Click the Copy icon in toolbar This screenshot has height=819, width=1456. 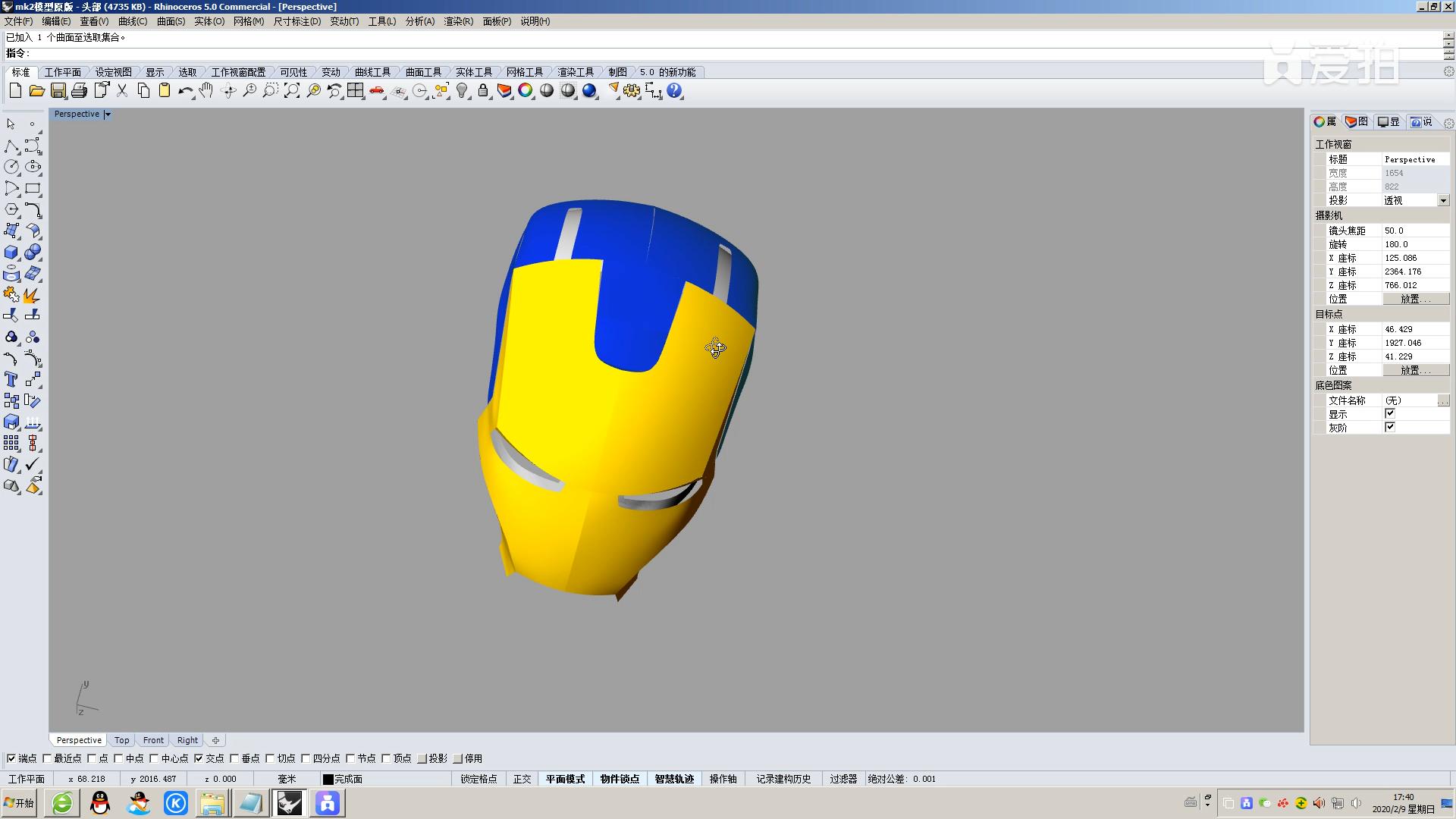pos(143,91)
